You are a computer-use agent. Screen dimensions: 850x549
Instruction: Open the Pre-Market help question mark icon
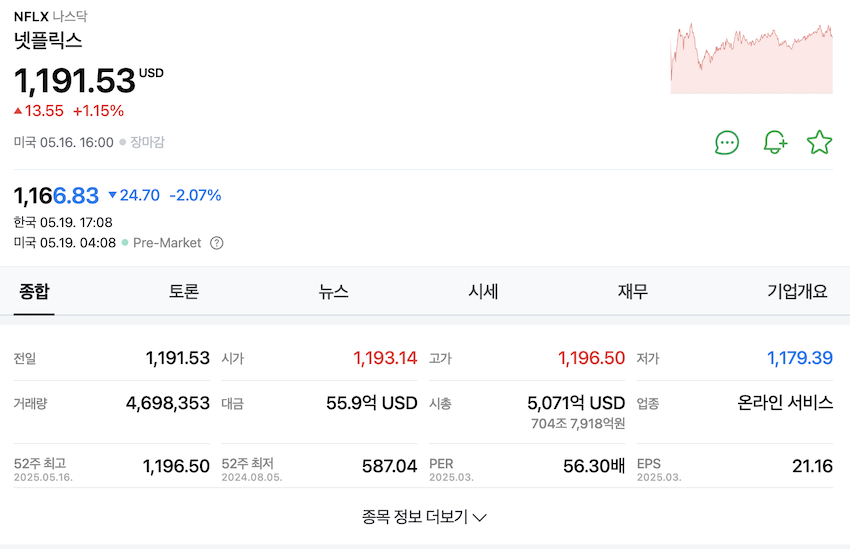217,243
